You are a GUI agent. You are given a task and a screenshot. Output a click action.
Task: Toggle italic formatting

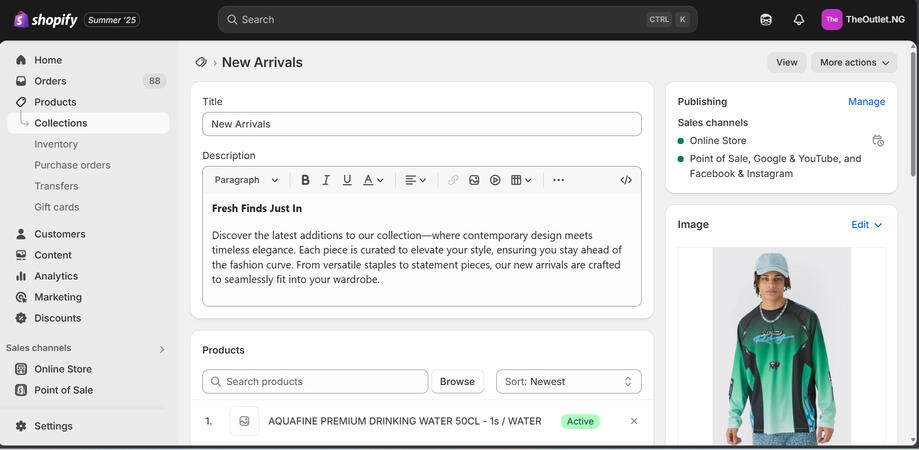[x=326, y=180]
